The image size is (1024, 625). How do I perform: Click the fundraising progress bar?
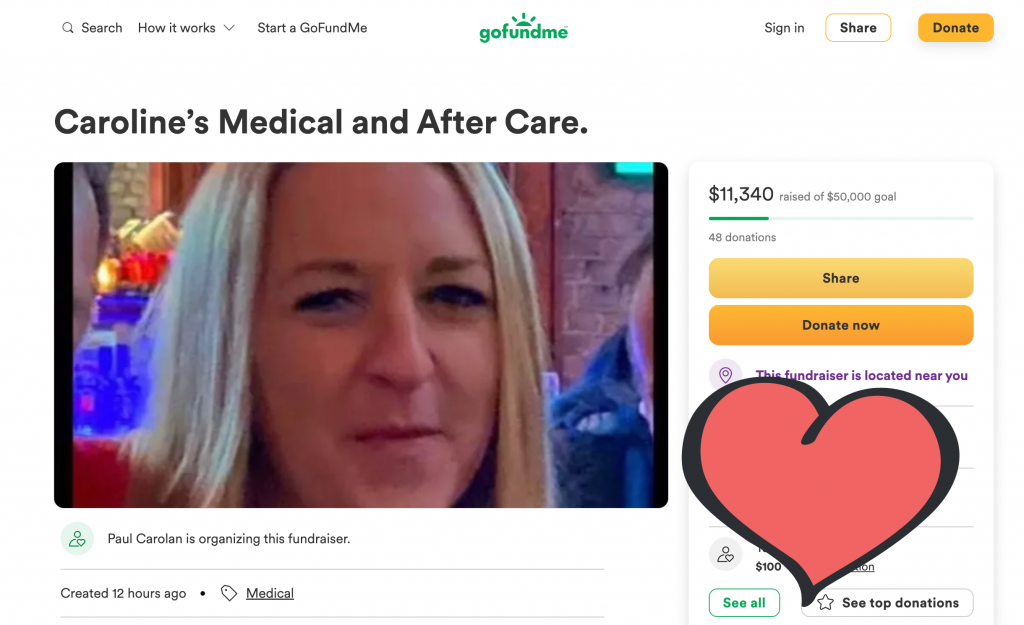[x=841, y=218]
